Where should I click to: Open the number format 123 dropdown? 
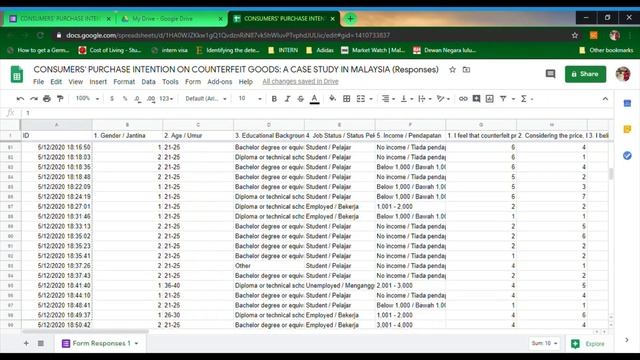[x=166, y=99]
